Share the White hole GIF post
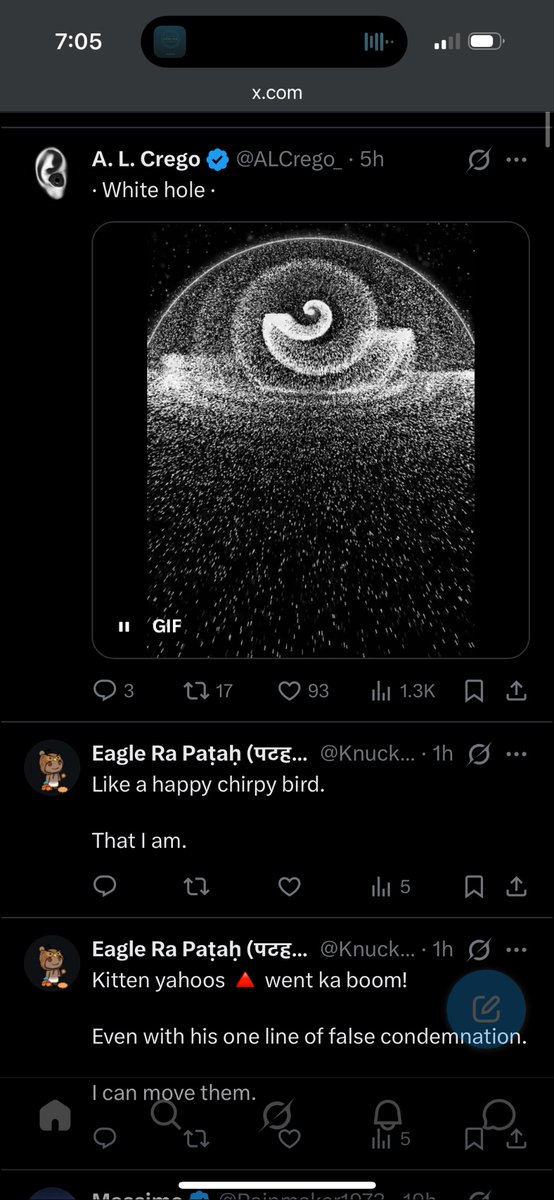Viewport: 554px width, 1200px height. (516, 691)
